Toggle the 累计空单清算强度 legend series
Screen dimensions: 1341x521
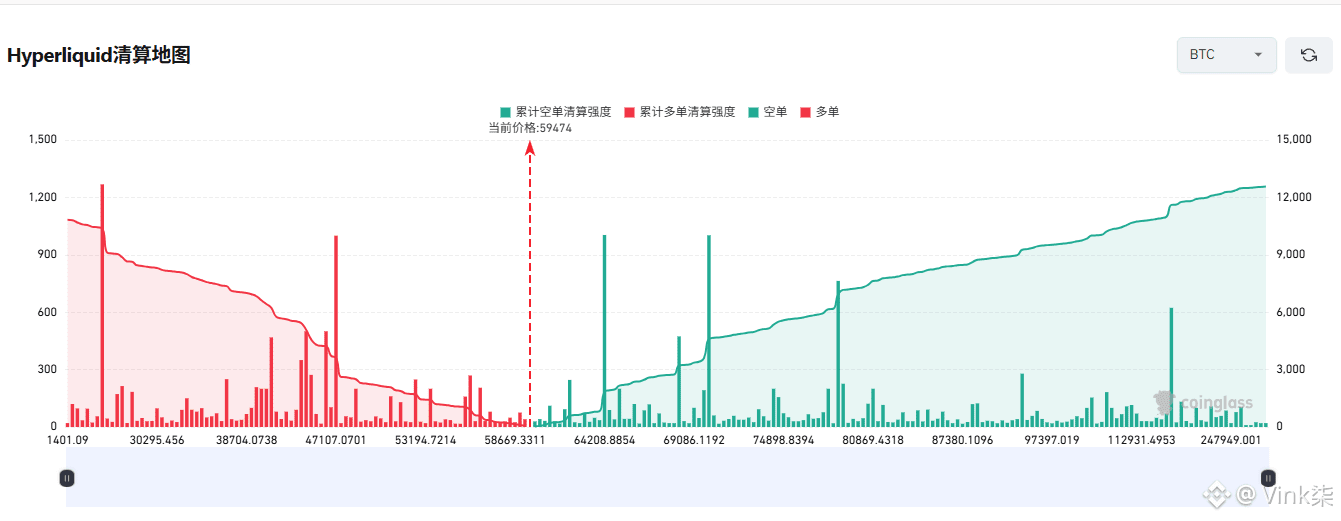click(x=555, y=112)
